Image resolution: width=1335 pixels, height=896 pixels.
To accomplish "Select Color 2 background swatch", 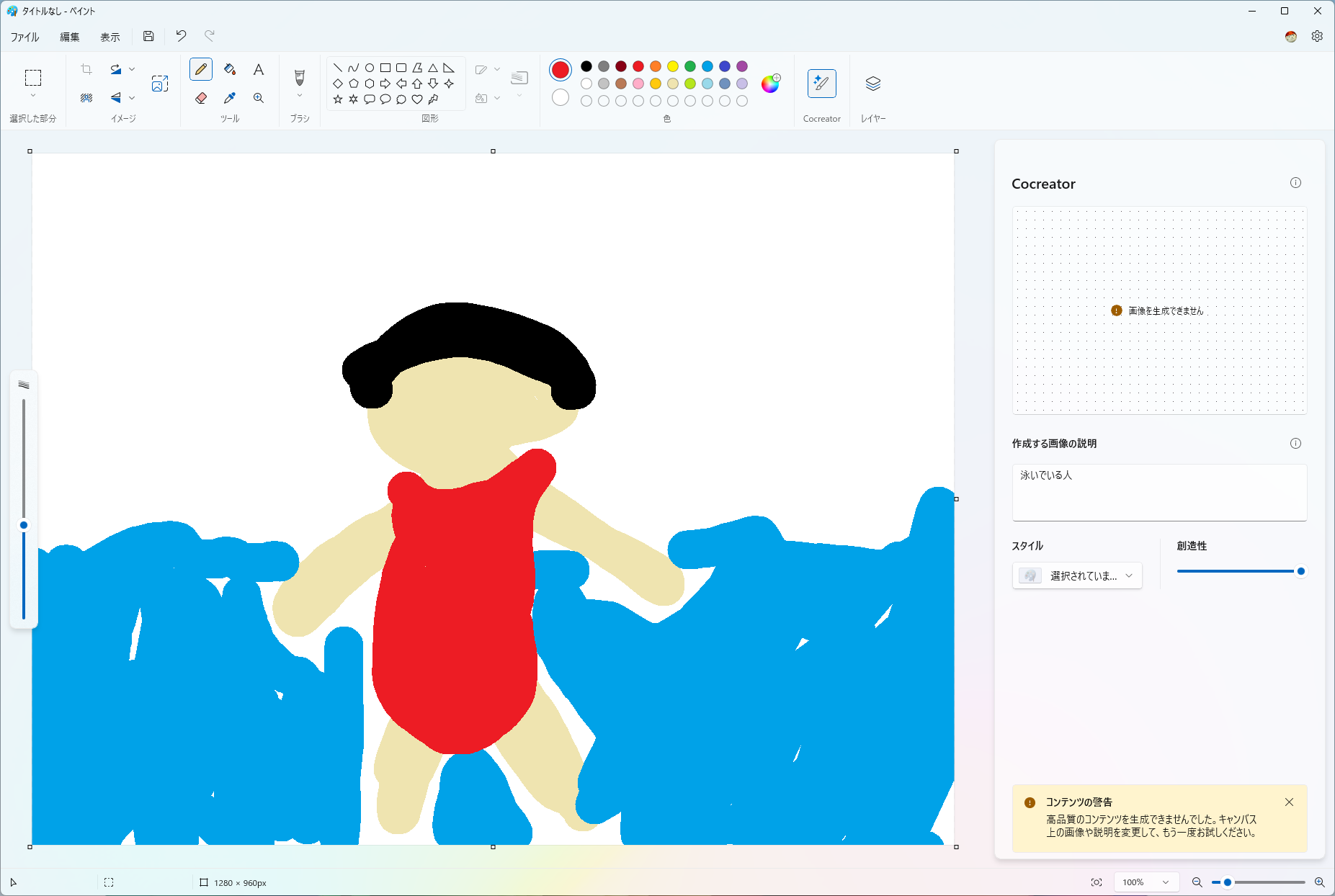I will click(561, 97).
